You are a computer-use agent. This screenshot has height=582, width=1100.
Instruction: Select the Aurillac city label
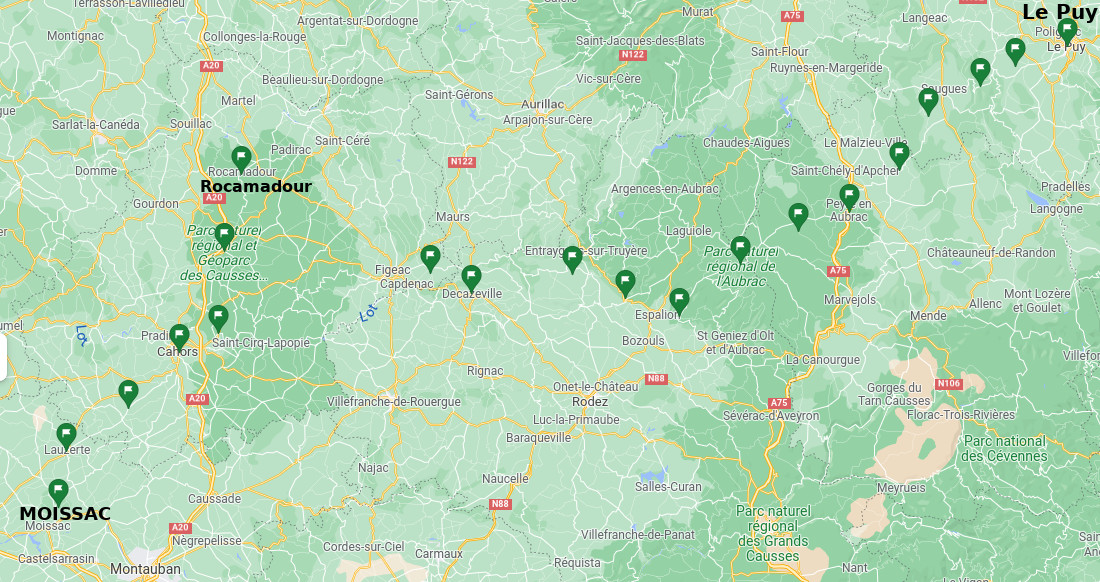[x=542, y=104]
